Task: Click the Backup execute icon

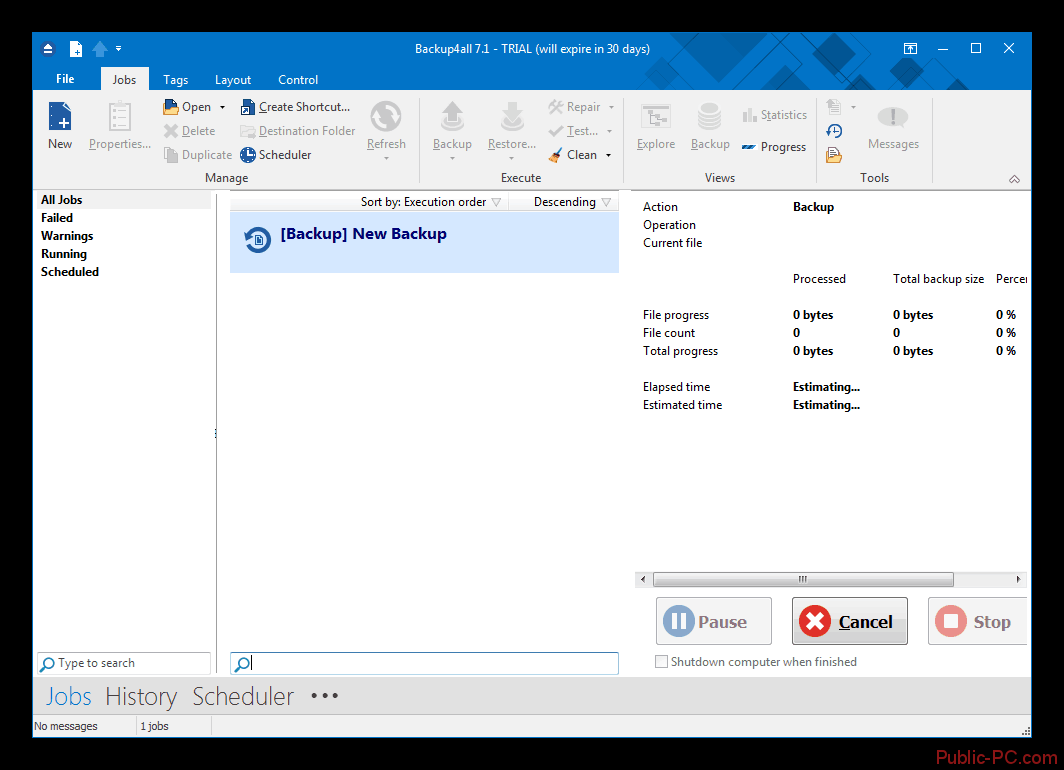Action: pos(452,117)
